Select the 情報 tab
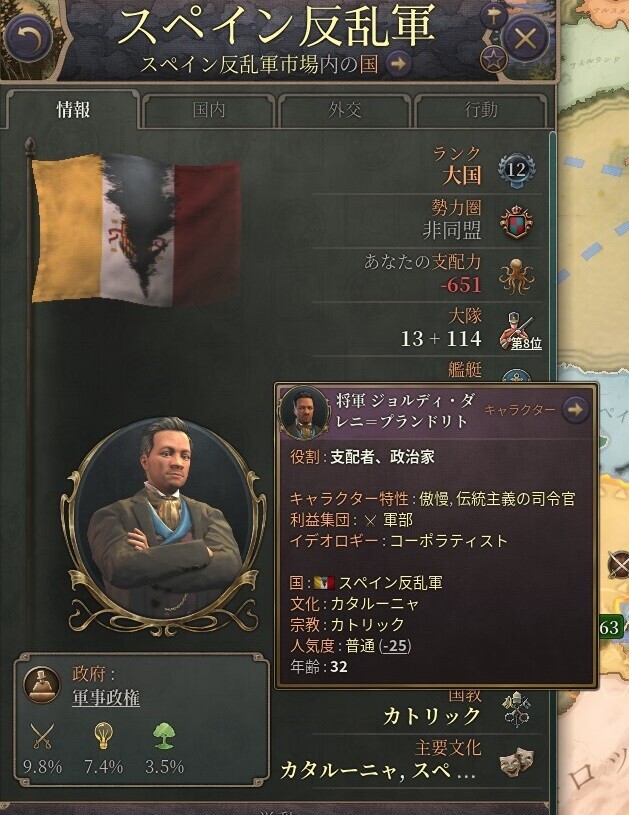The image size is (629, 815). [x=73, y=110]
